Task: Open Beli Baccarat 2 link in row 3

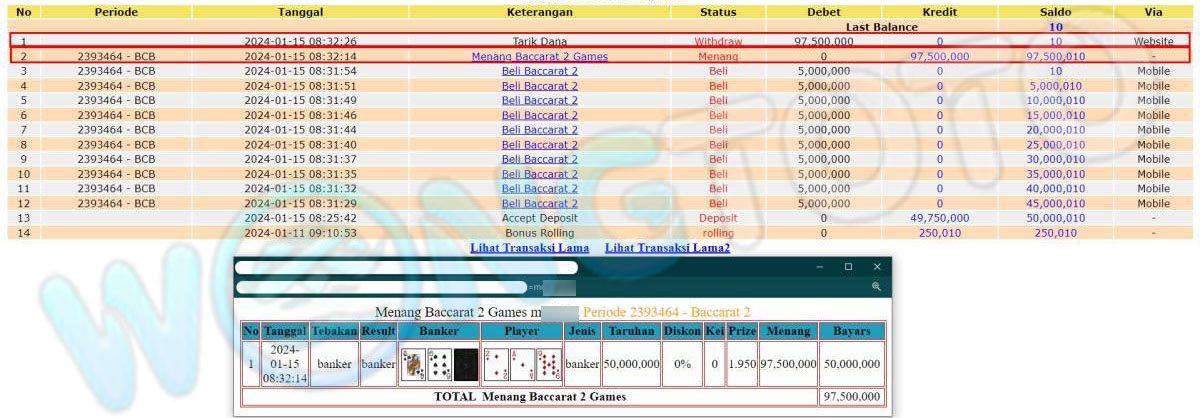Action: pos(539,72)
